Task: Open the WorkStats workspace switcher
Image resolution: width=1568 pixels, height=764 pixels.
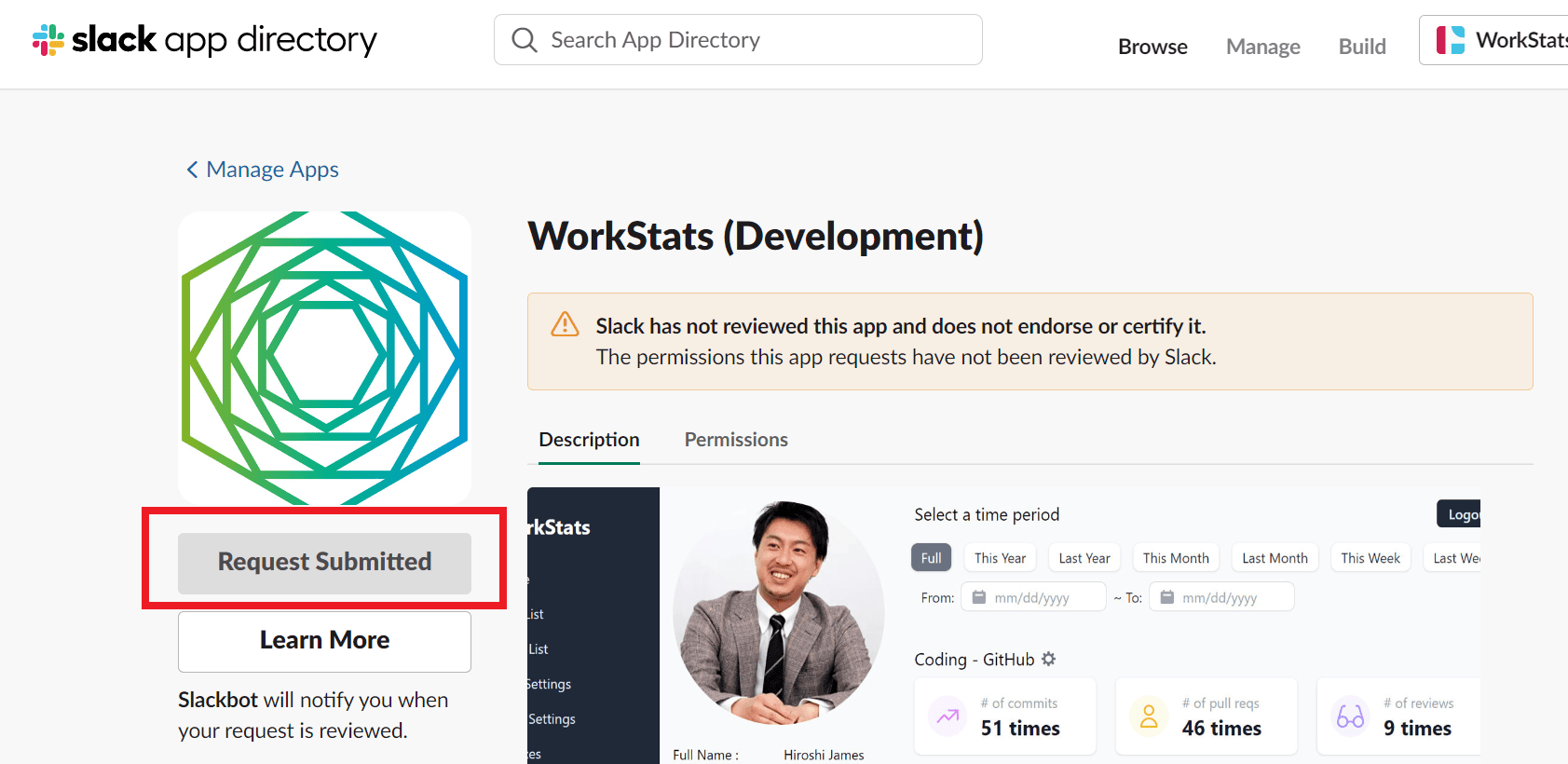Action: [1493, 40]
